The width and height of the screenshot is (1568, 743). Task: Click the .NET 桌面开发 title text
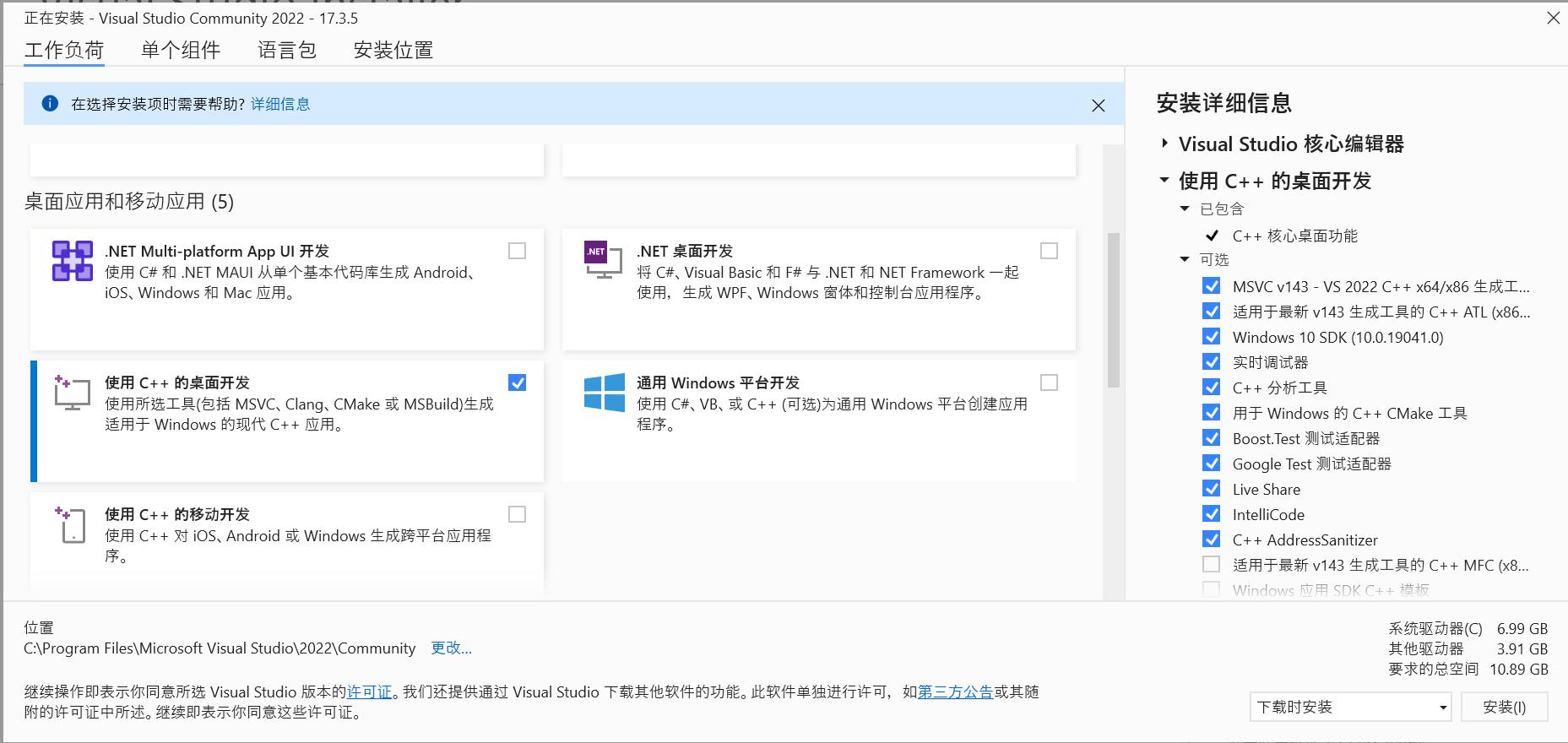click(685, 251)
